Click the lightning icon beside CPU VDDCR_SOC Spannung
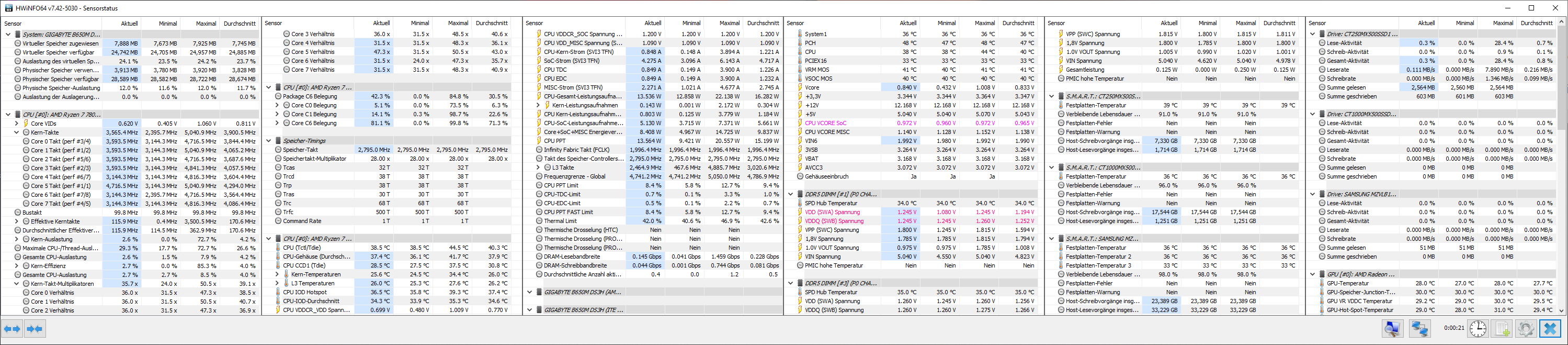Screen dimensions: 1568x345 click(x=539, y=34)
